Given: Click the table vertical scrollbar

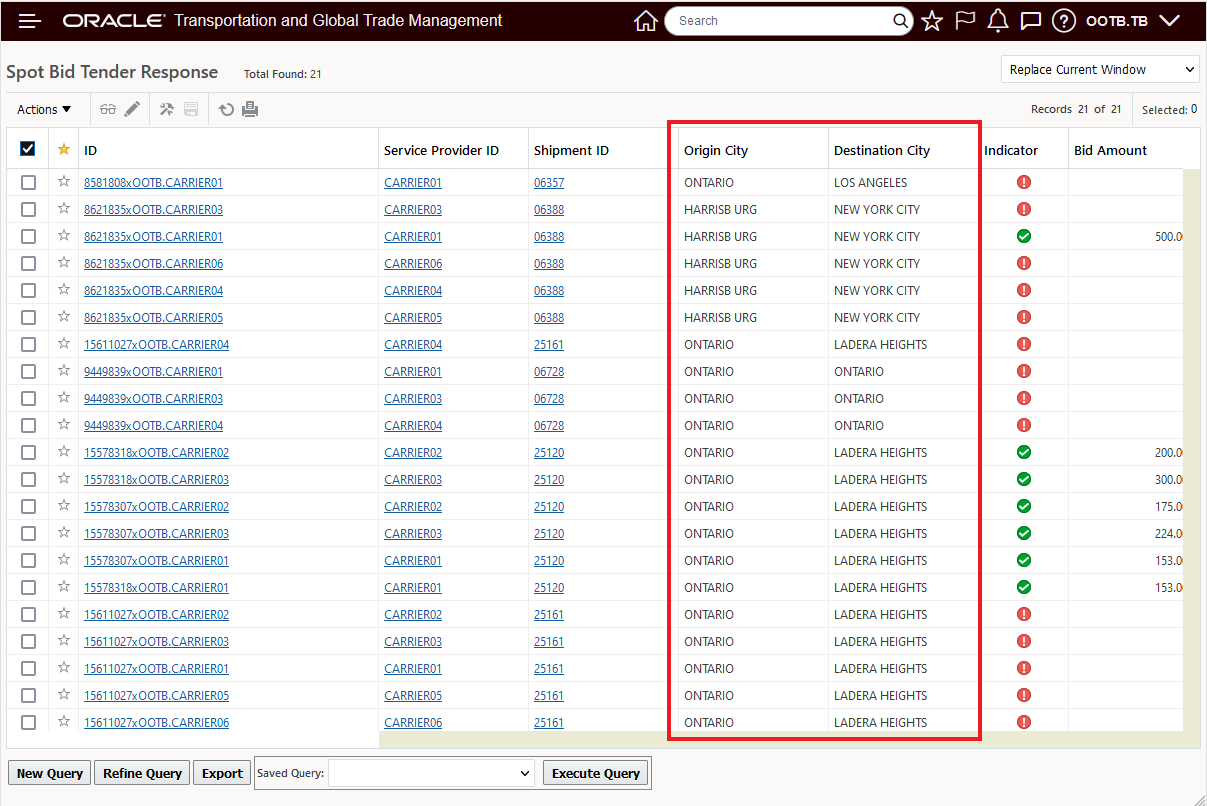Looking at the screenshot, I should click(1191, 450).
